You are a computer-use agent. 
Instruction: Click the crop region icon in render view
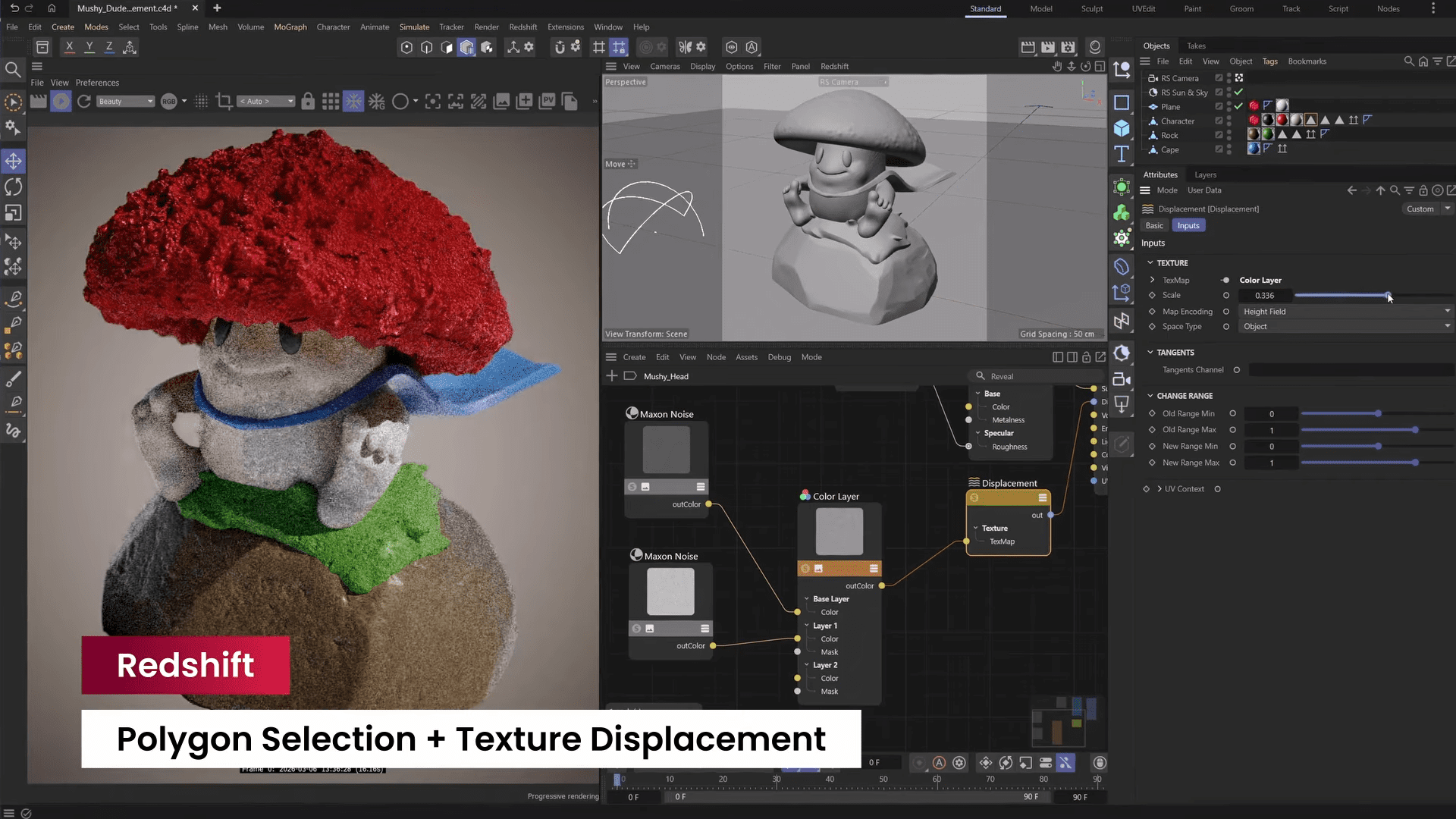[224, 101]
